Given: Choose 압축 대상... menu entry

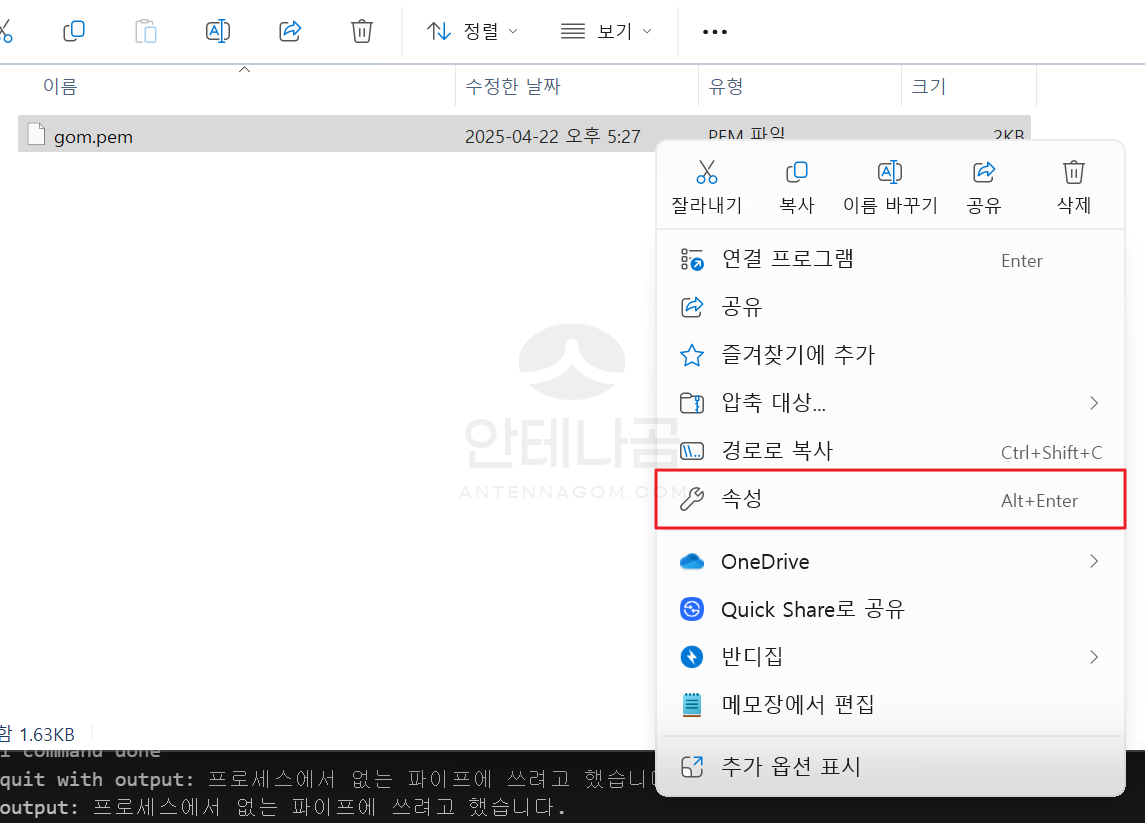Looking at the screenshot, I should click(x=890, y=402).
